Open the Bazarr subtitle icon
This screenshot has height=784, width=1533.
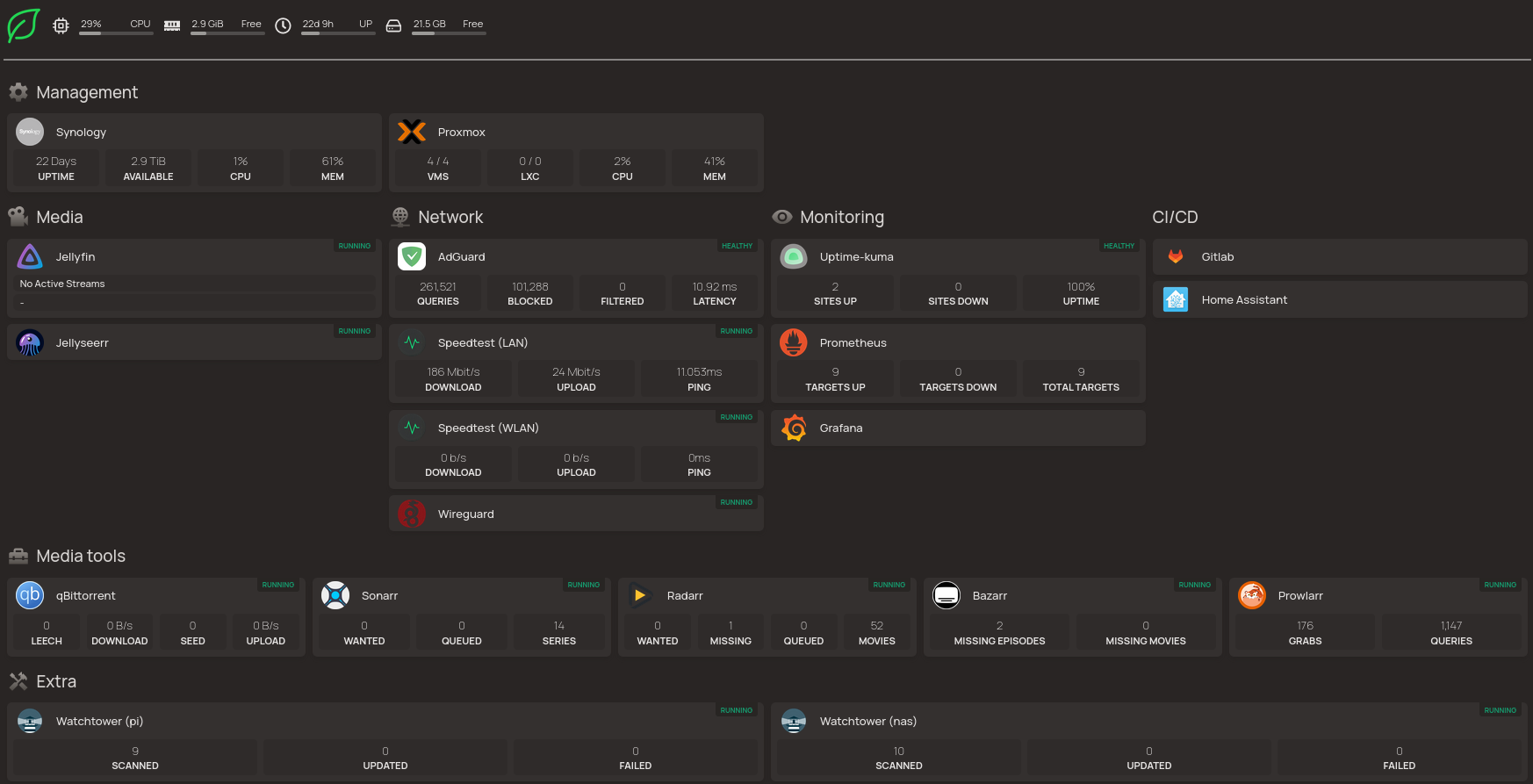(x=946, y=595)
